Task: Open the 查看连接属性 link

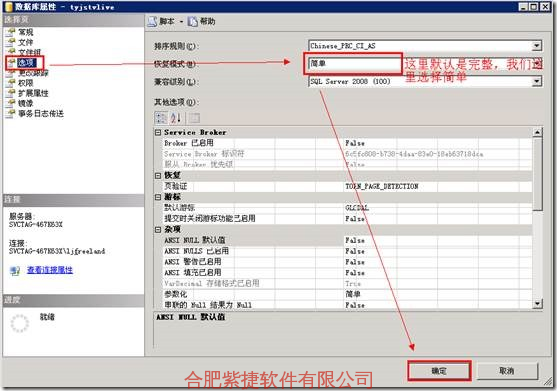Action: coord(50,270)
